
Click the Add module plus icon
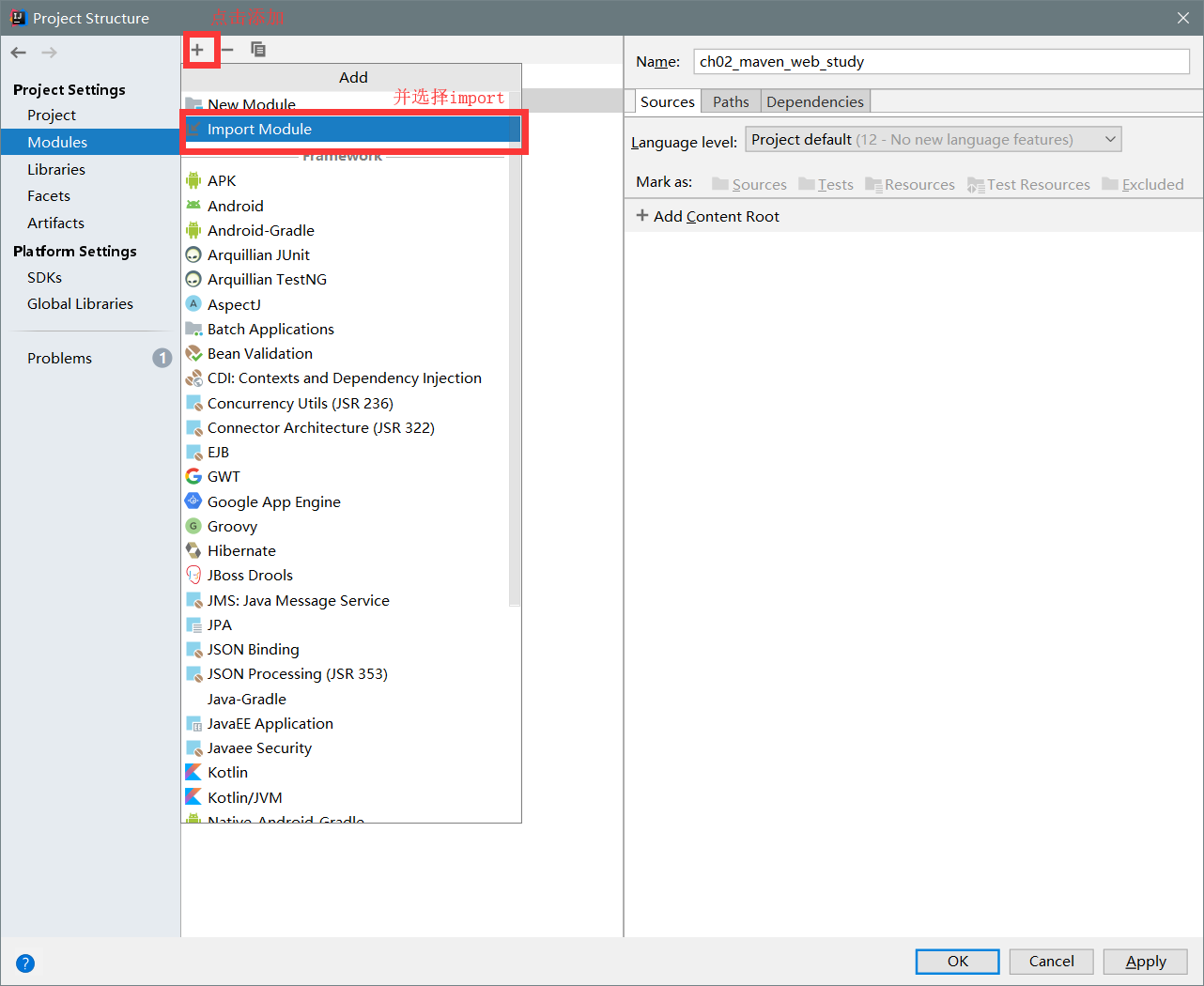coord(201,49)
